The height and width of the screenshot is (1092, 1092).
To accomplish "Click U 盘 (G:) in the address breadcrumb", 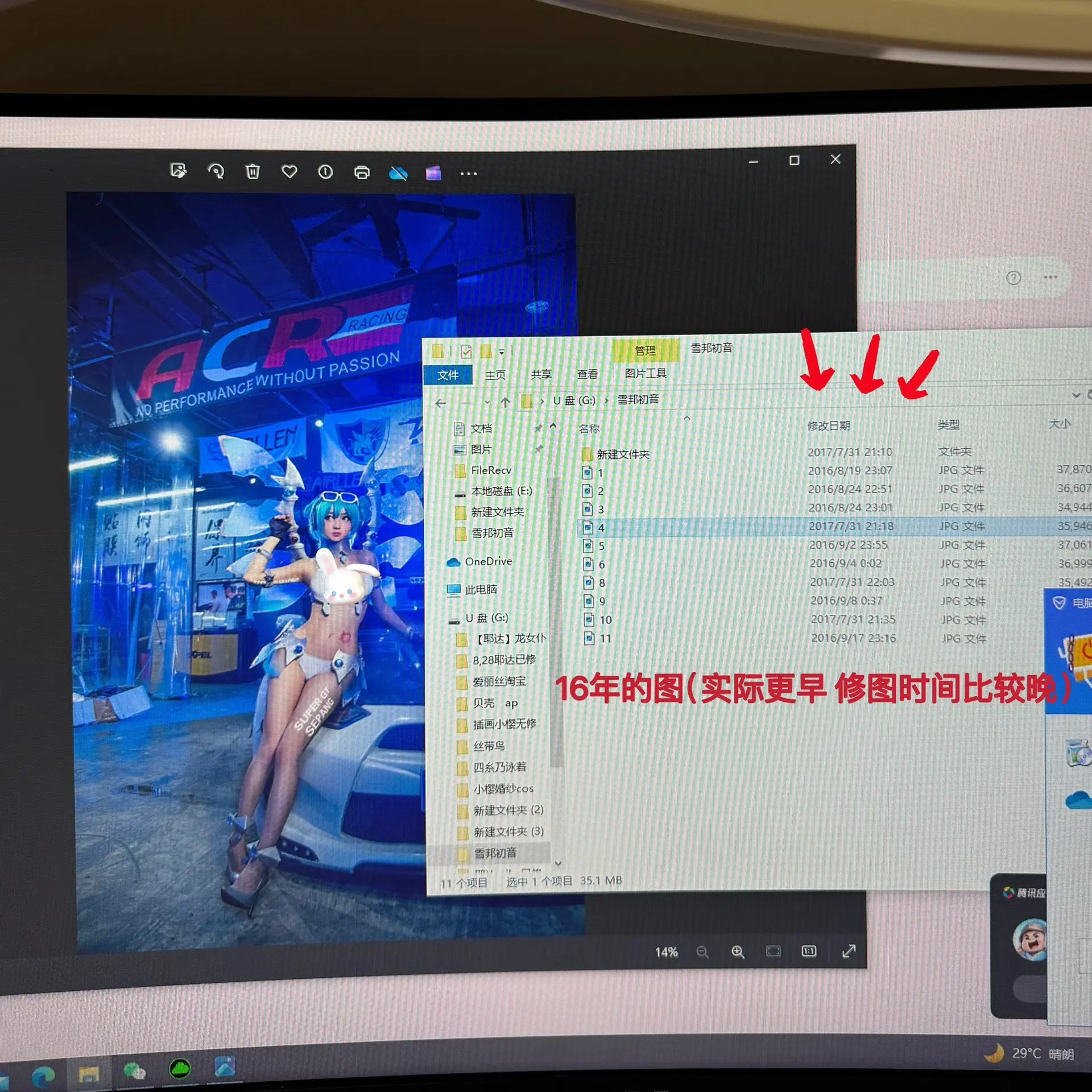I will tap(574, 400).
